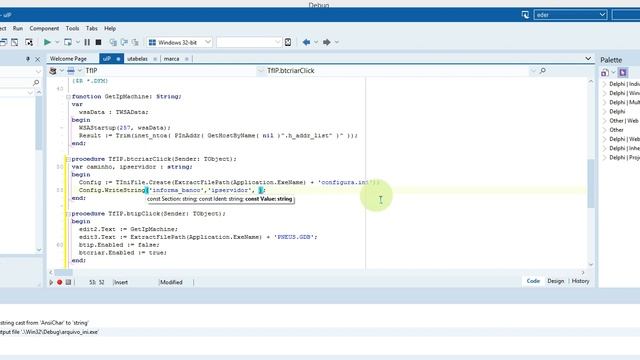640x360 pixels.
Task: Switch to the utabelas tab
Action: [138, 59]
